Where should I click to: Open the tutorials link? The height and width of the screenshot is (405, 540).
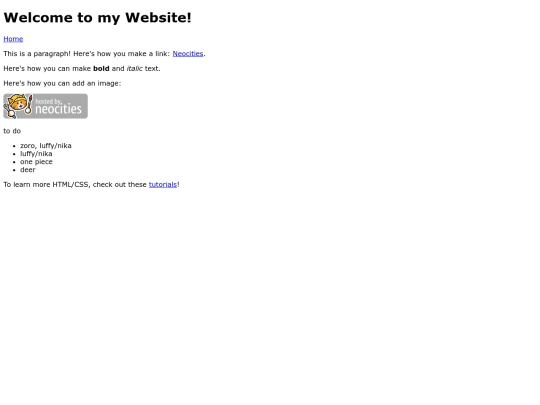(163, 185)
